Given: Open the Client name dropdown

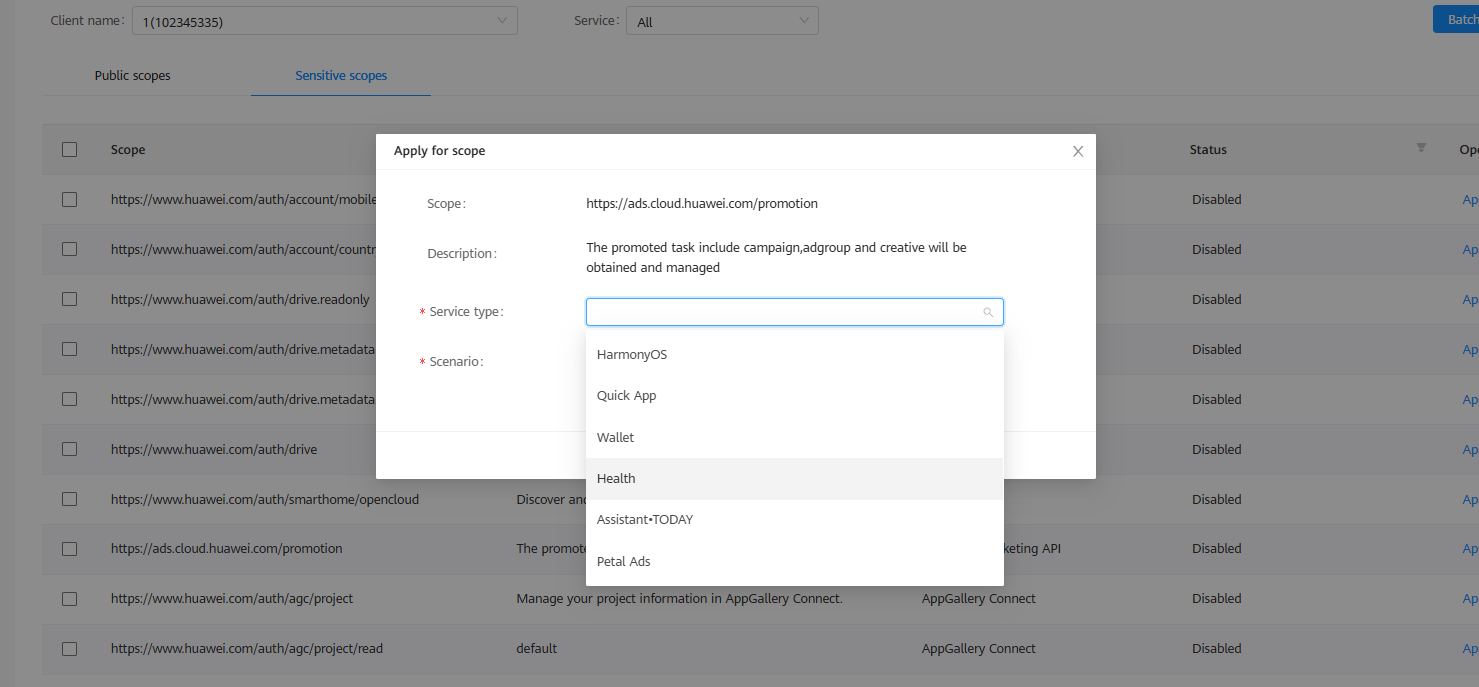Looking at the screenshot, I should click(324, 20).
